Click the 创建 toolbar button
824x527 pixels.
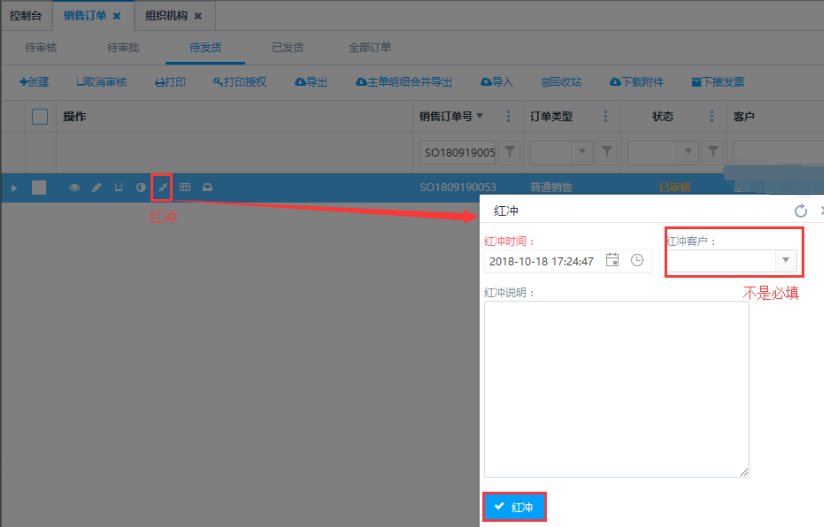tap(34, 82)
